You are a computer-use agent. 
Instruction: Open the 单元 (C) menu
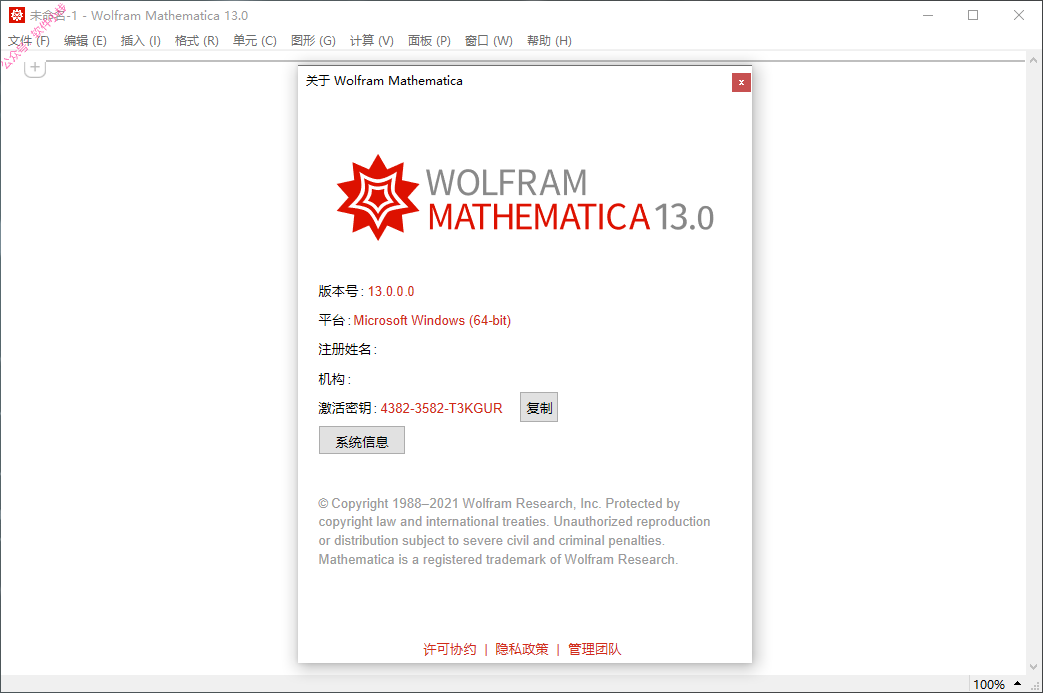[x=255, y=41]
